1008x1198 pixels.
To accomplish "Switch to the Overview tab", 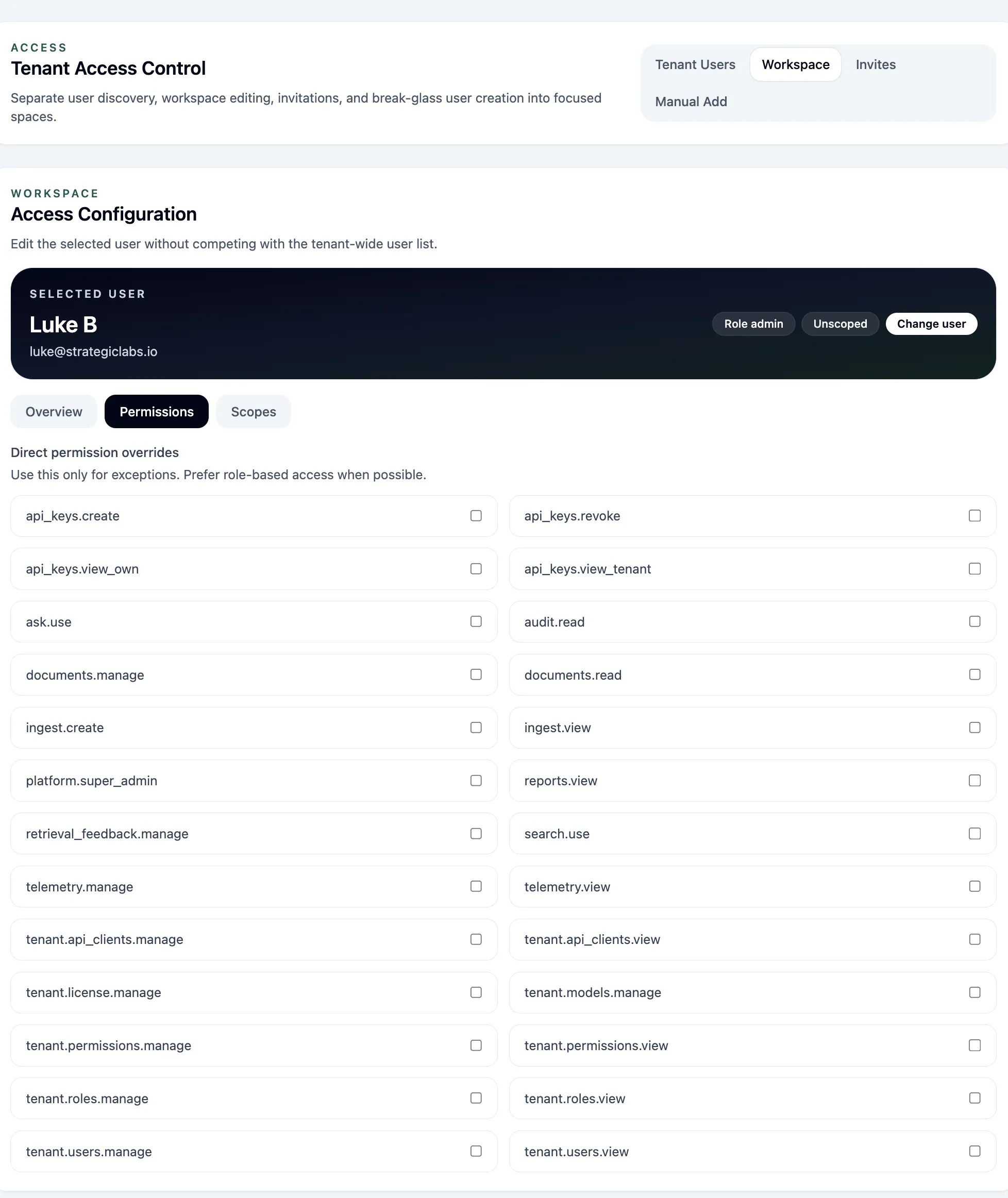I will tap(54, 411).
